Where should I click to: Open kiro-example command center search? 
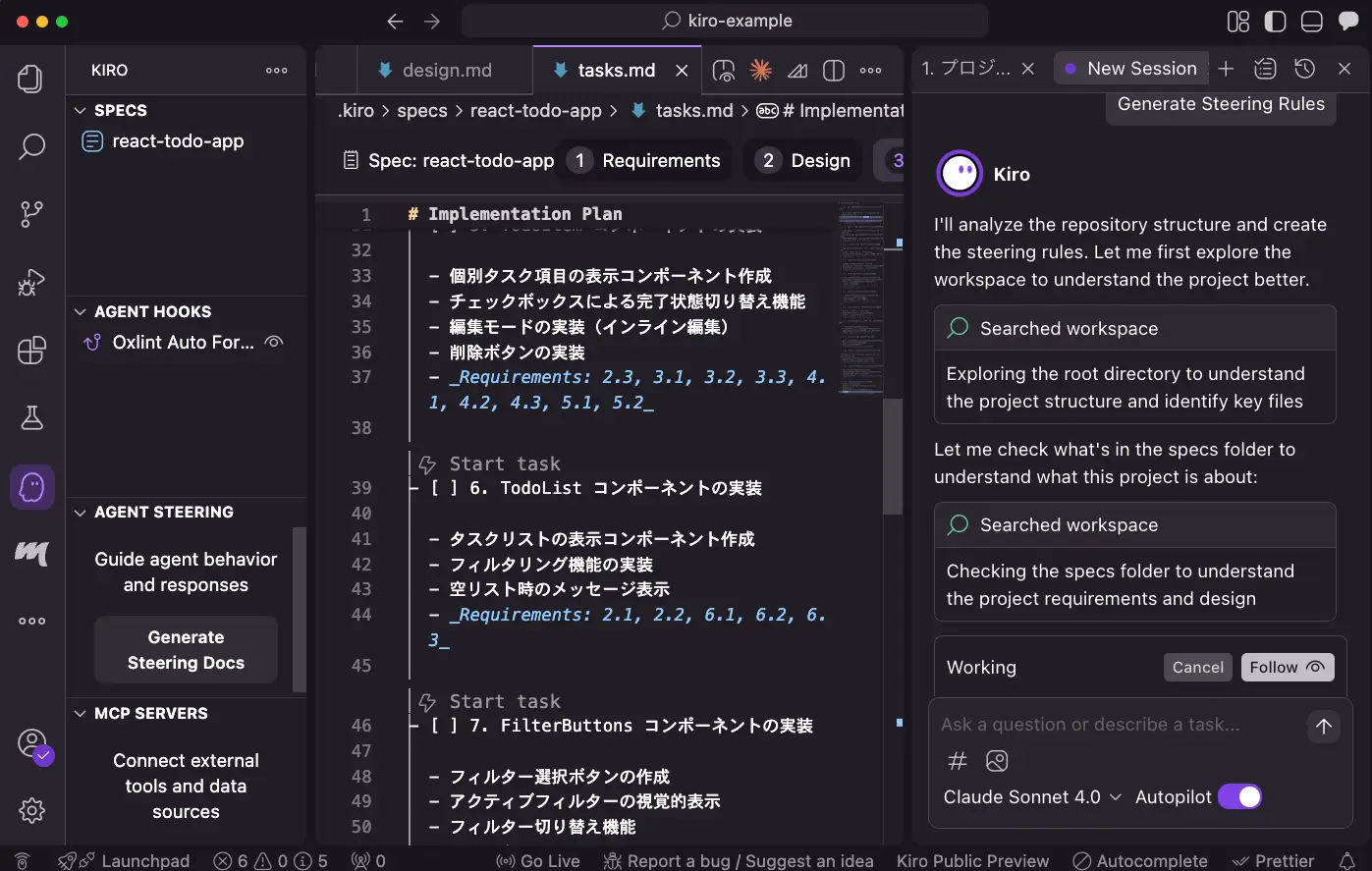725,21
